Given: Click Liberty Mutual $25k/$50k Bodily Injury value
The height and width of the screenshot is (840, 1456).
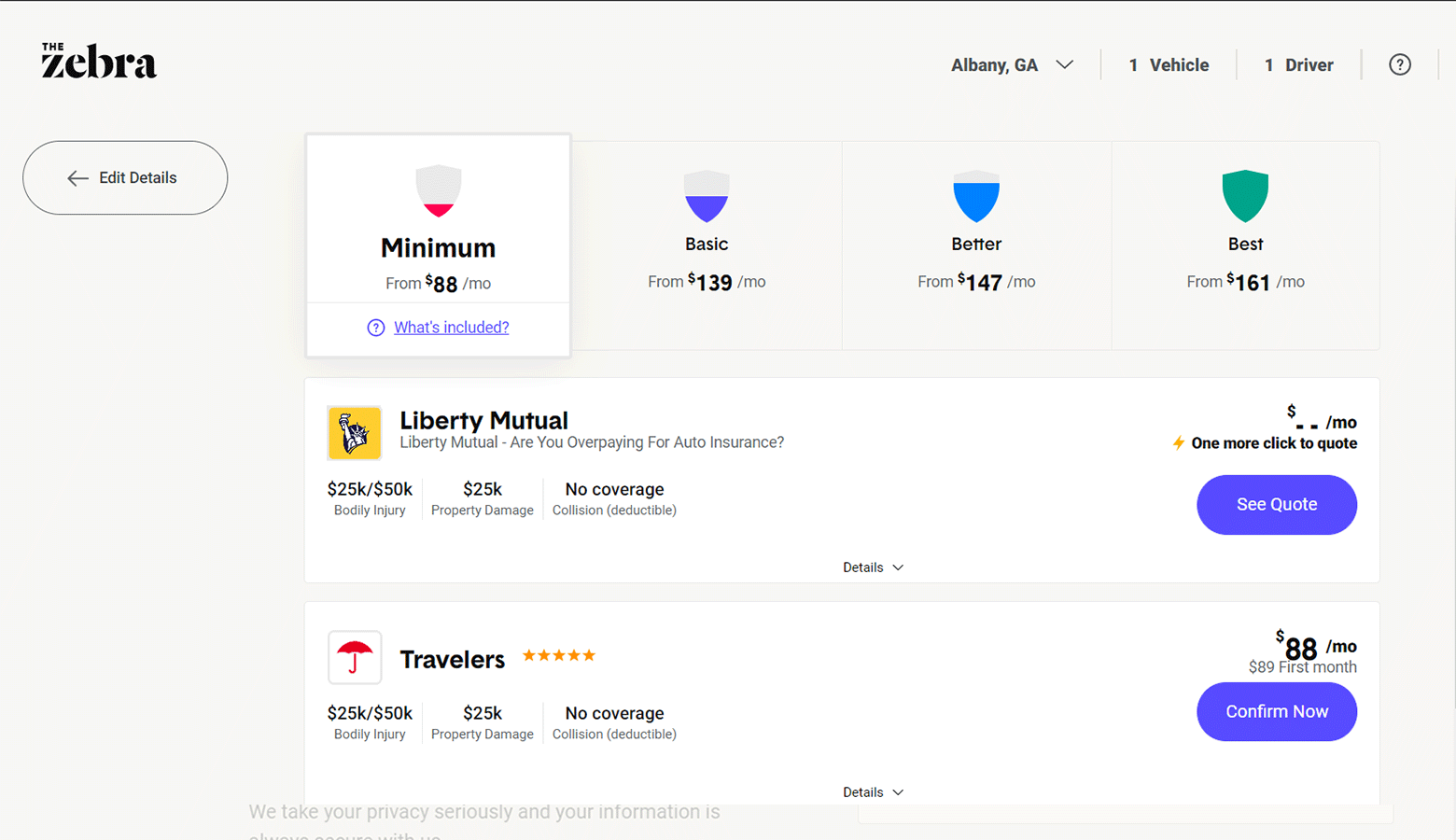Looking at the screenshot, I should tap(370, 489).
